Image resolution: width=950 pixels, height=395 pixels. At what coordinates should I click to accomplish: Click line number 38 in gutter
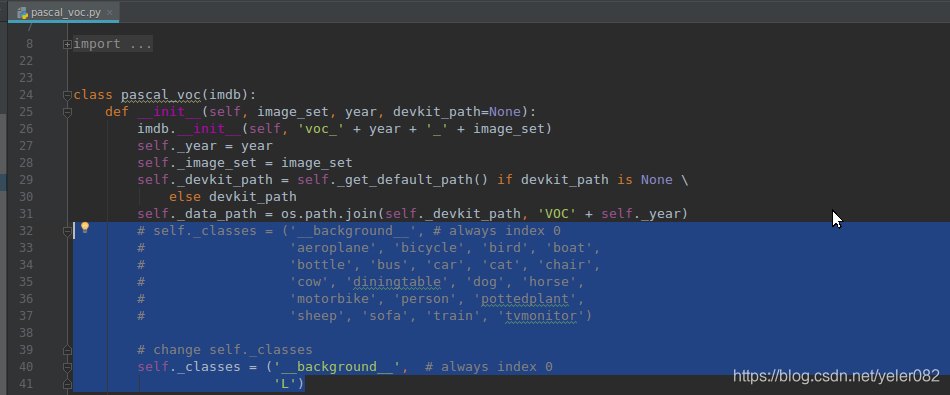pyautogui.click(x=27, y=333)
